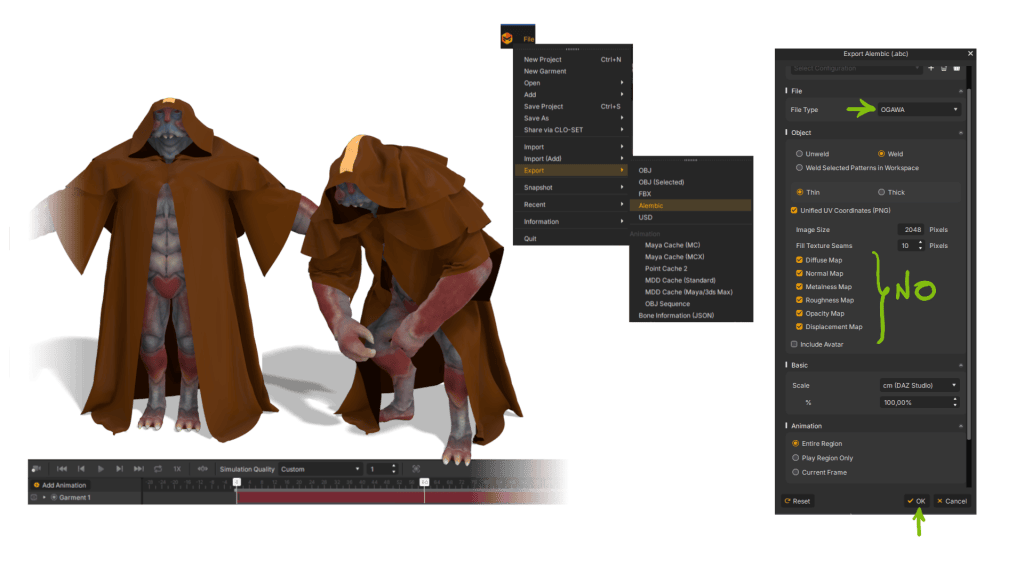The image size is (1024, 576).
Task: Click the focus frame icon in the timeline toolbar
Action: (416, 469)
